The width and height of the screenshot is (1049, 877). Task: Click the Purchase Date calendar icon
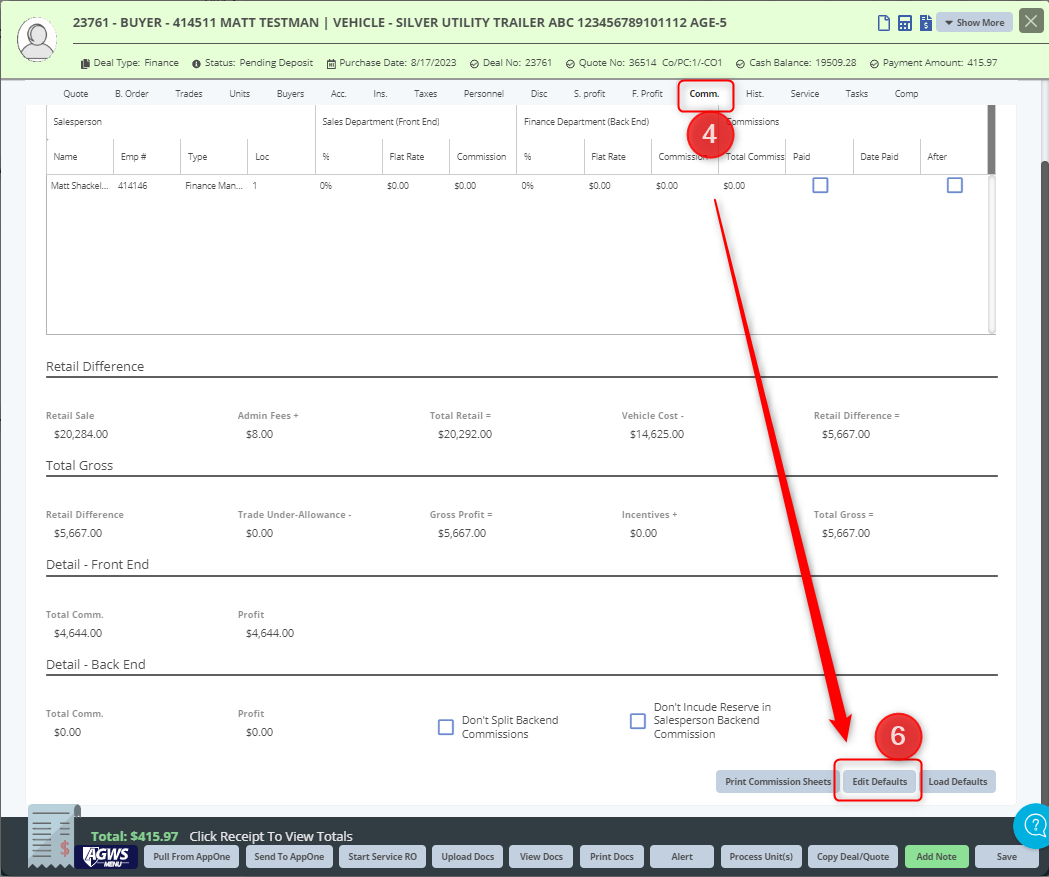click(330, 64)
